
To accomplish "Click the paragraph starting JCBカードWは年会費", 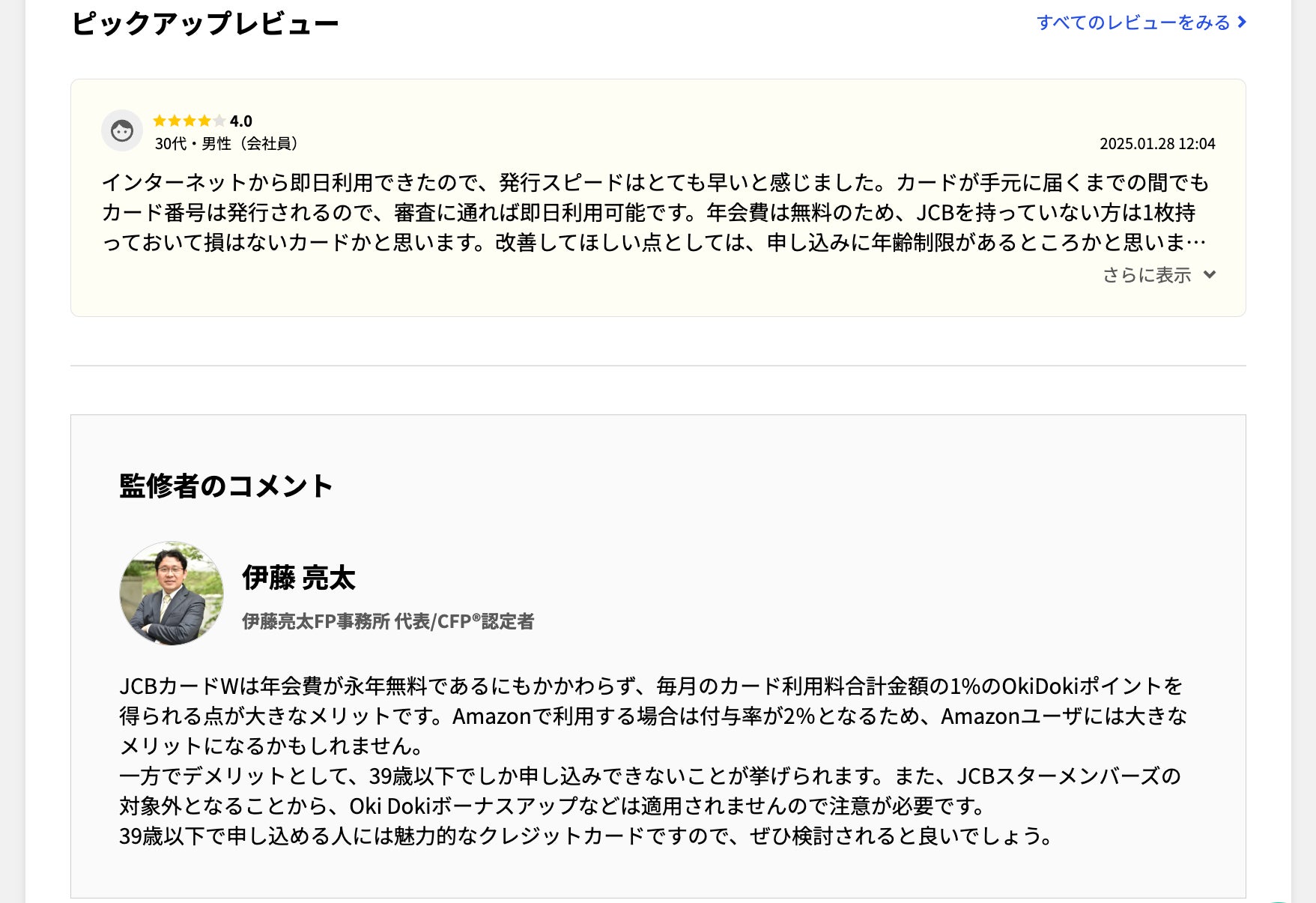I will point(652,686).
